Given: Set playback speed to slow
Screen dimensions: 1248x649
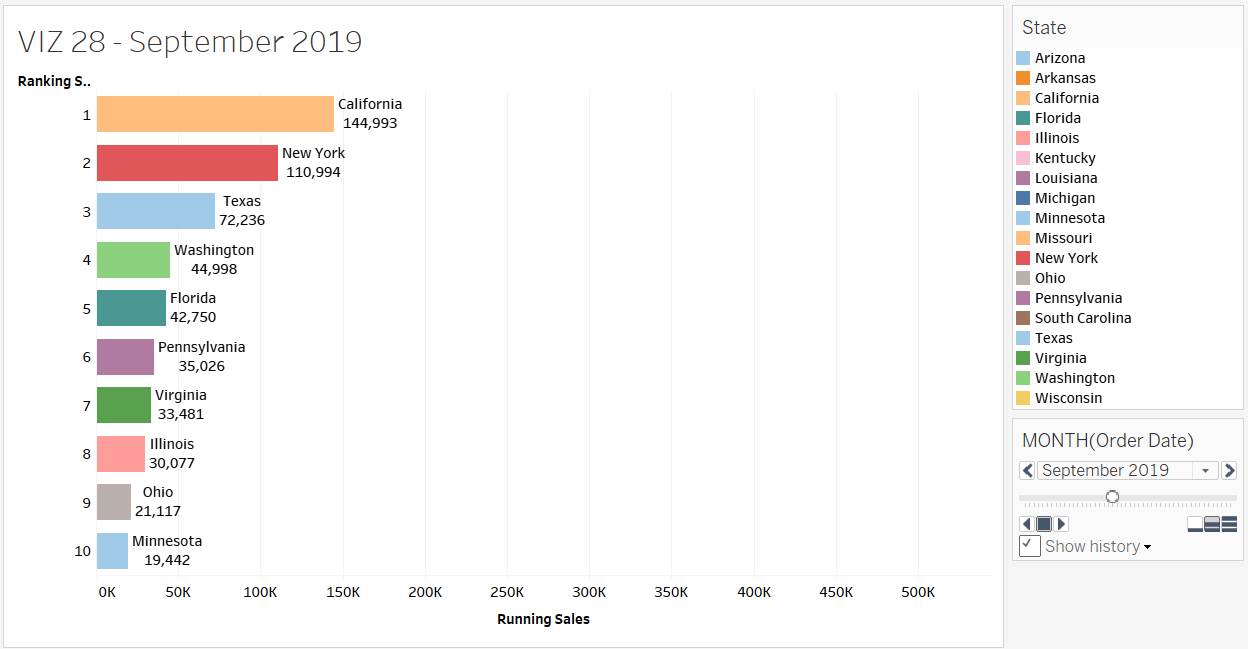Looking at the screenshot, I should (x=1195, y=524).
